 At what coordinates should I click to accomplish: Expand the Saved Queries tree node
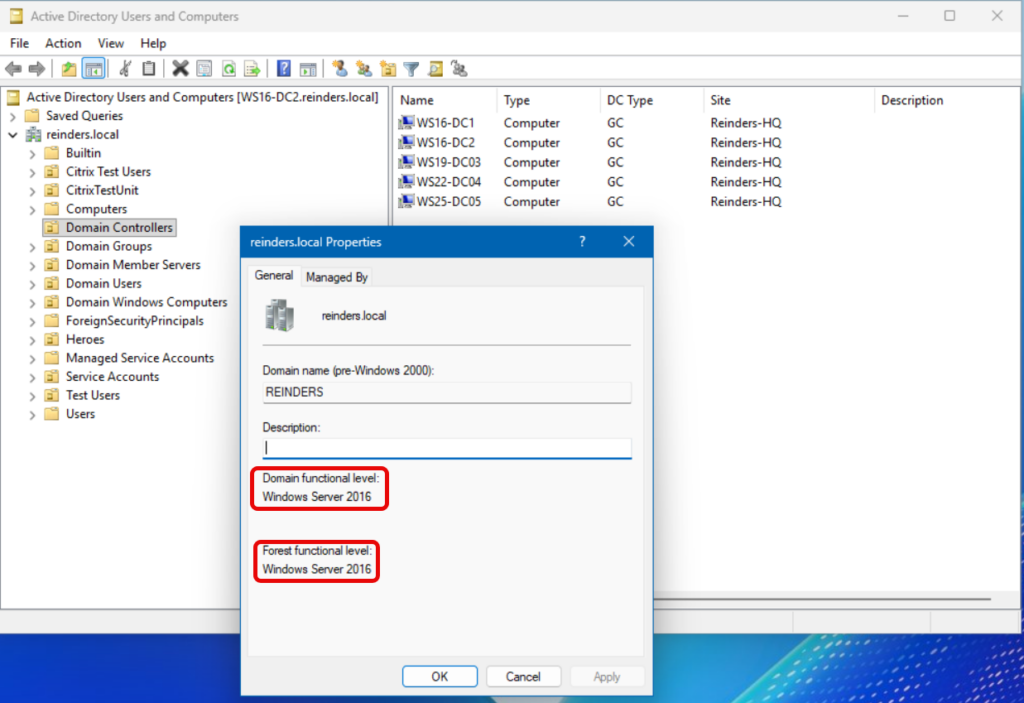point(12,116)
